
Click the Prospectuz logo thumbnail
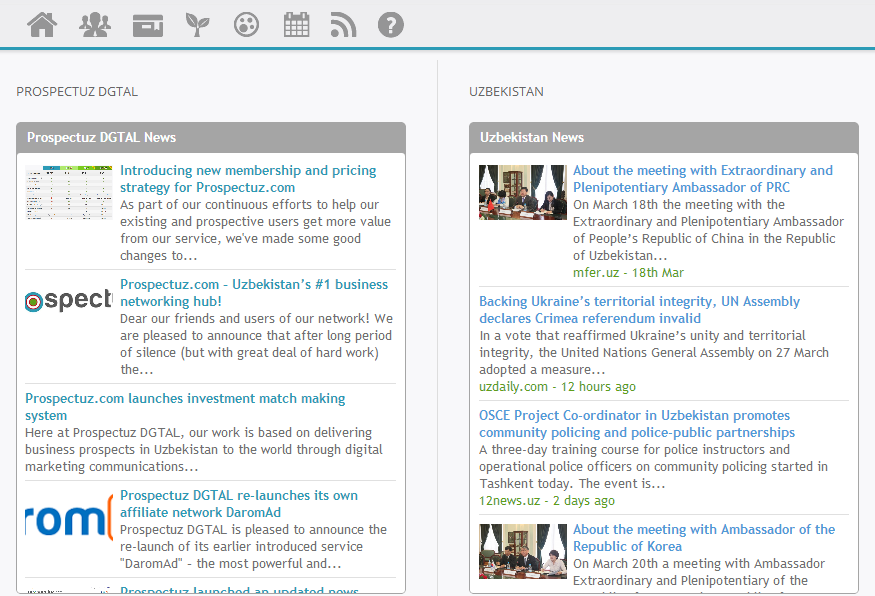(68, 301)
